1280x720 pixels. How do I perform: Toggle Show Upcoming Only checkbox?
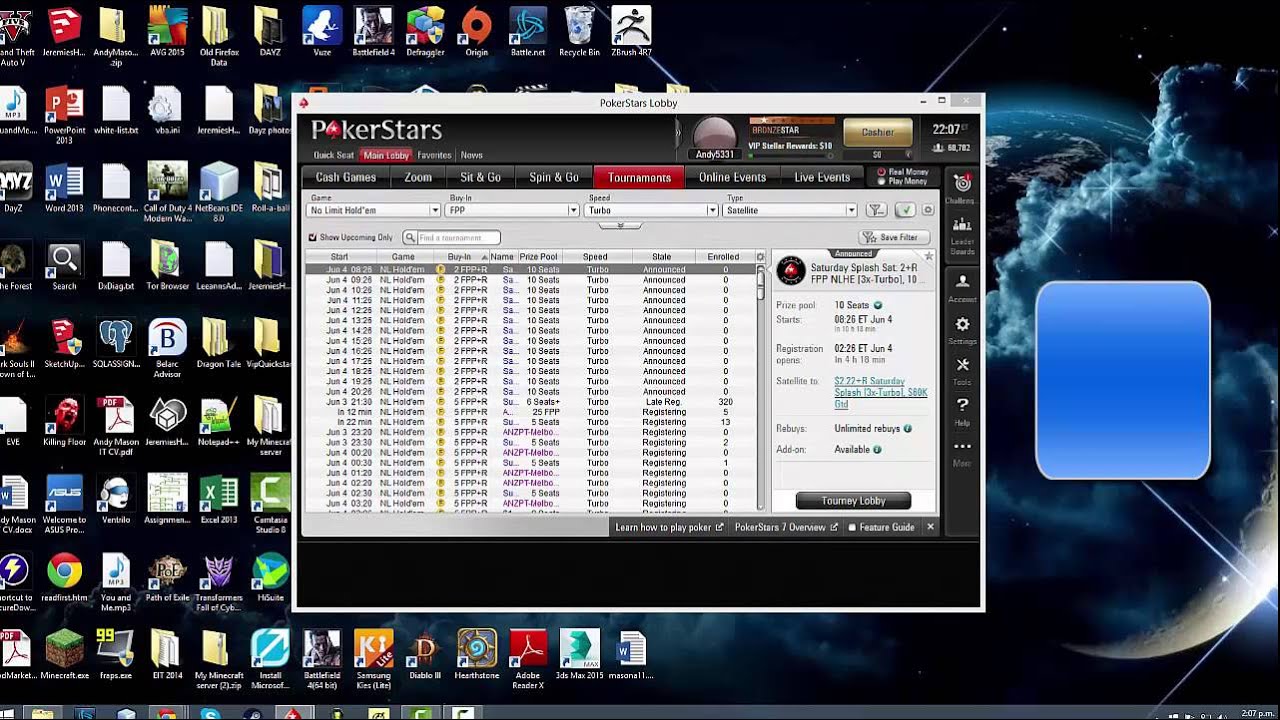coord(312,238)
